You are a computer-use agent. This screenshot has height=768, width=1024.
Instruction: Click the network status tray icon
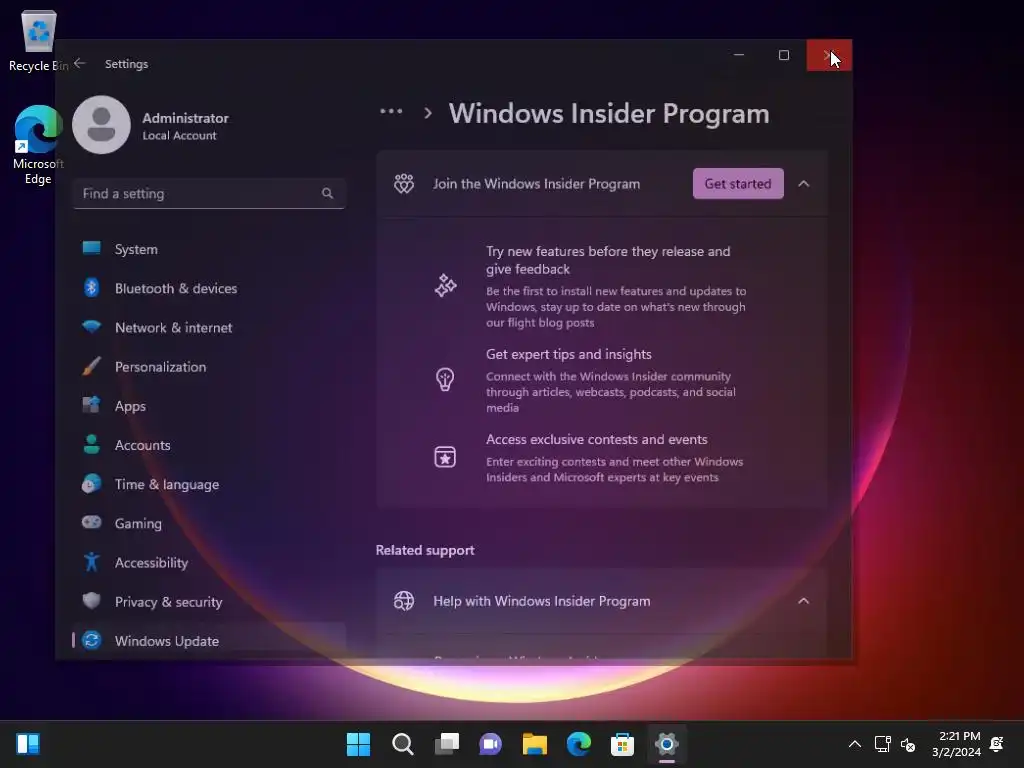coord(882,744)
